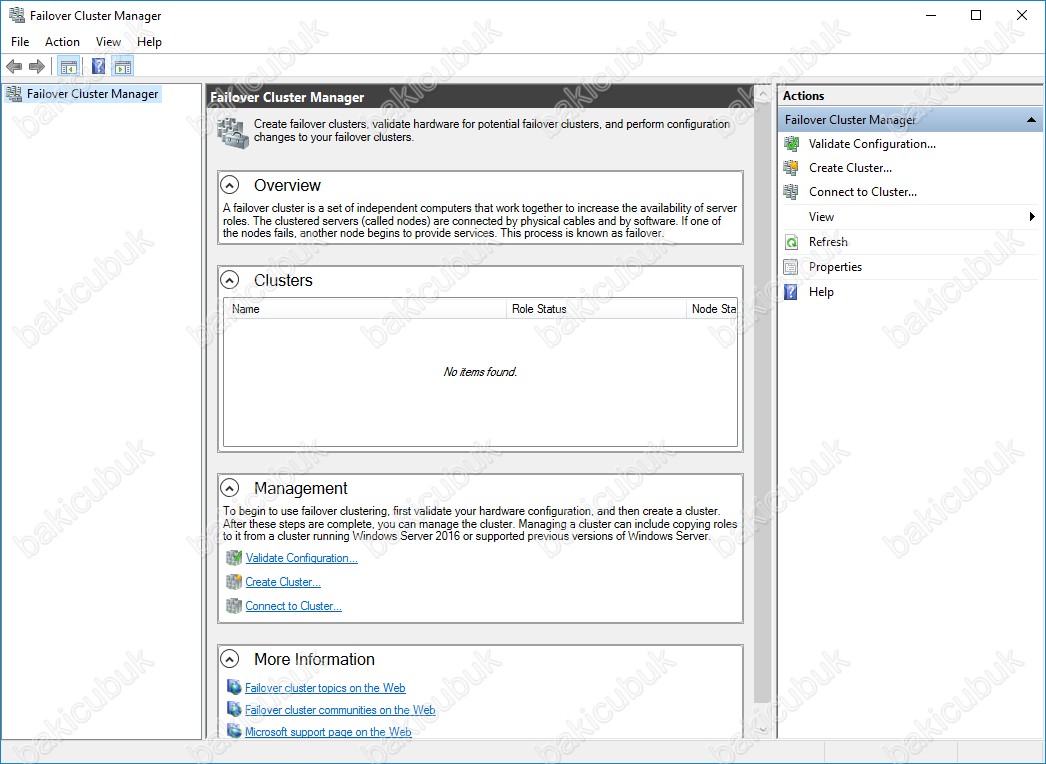Collapse the Overview section
This screenshot has height=764, width=1046.
[230, 185]
